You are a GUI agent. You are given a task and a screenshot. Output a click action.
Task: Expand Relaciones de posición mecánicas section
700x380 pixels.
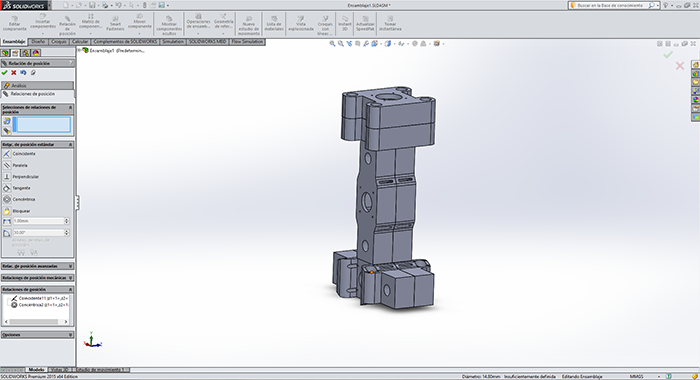71,278
